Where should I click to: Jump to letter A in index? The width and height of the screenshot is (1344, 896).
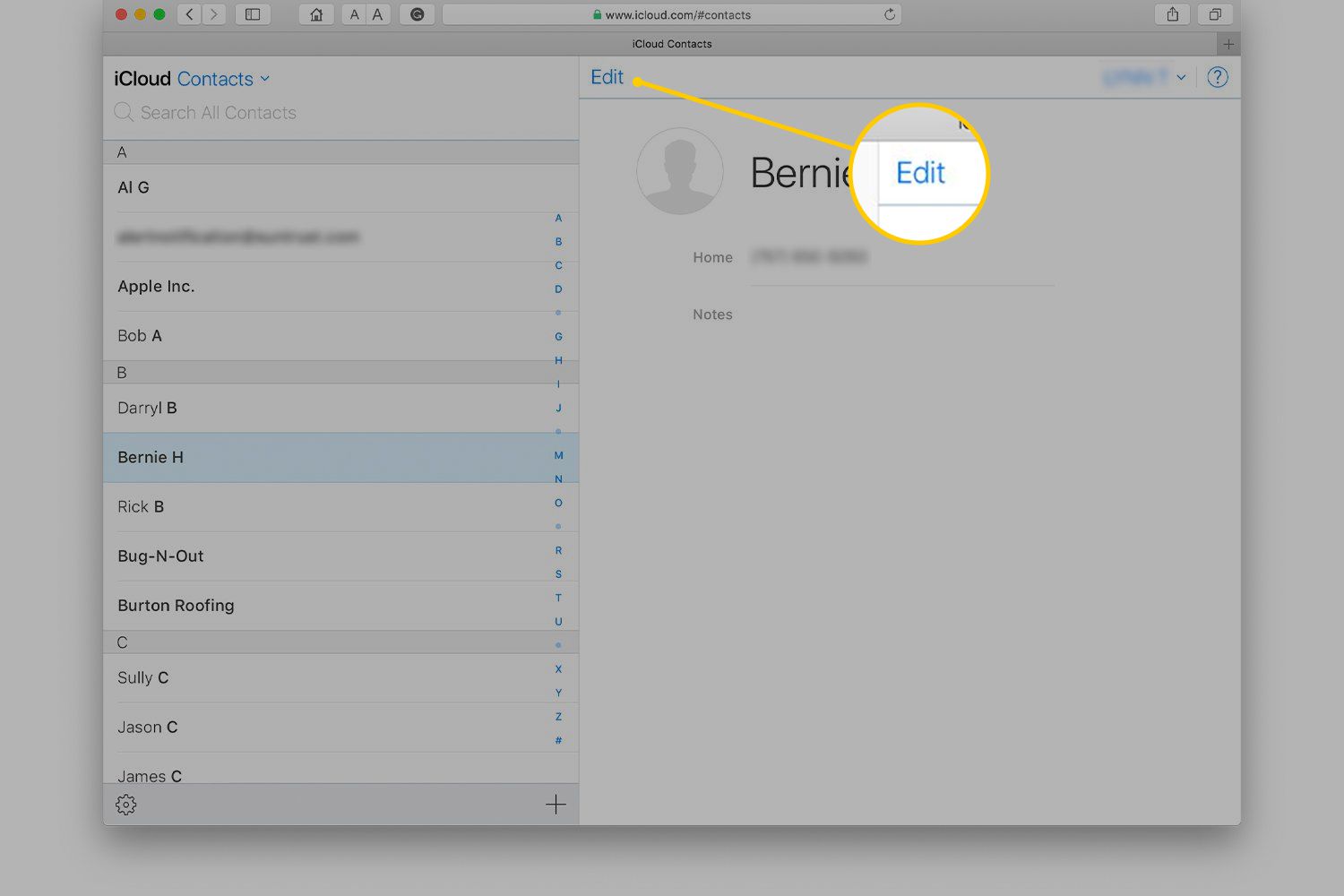point(558,218)
